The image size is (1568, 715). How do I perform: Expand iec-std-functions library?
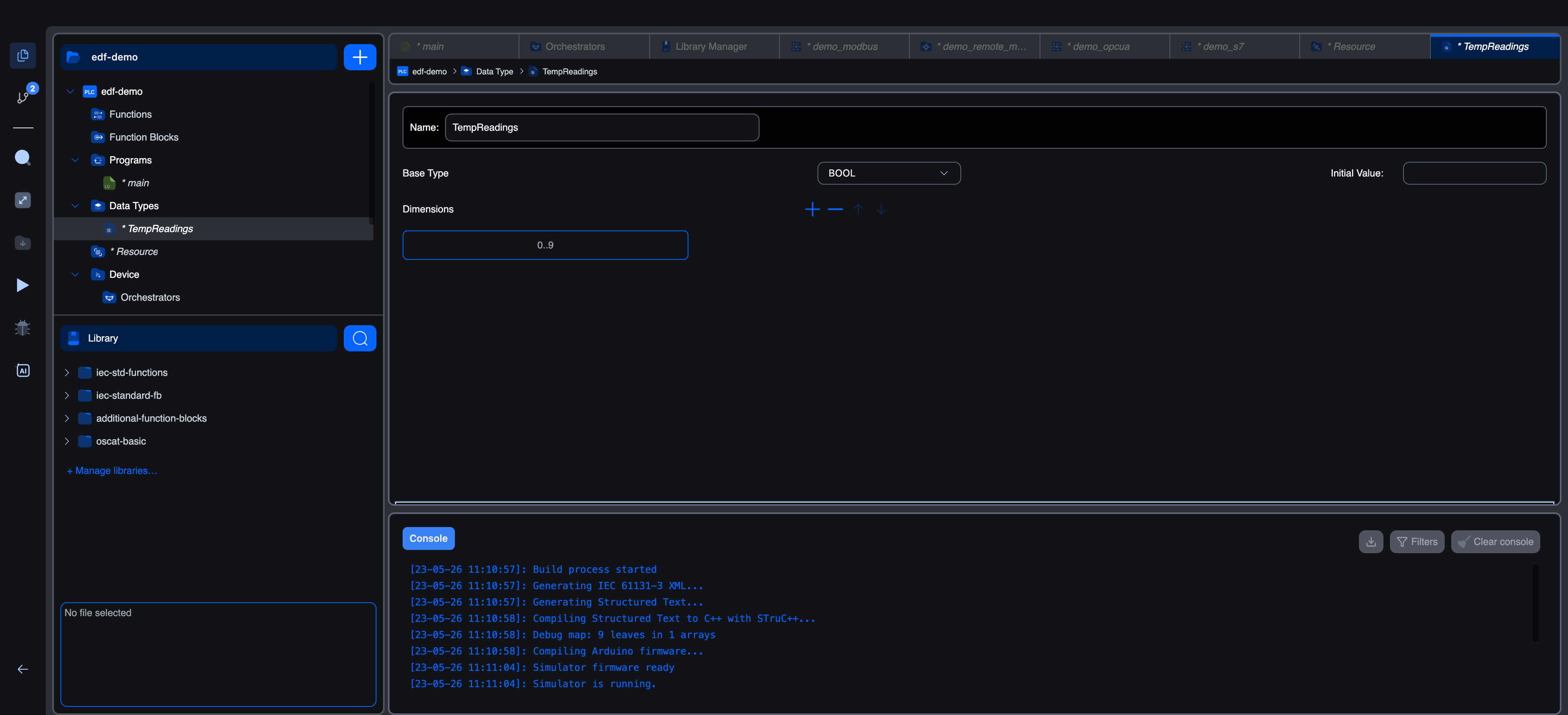coord(66,373)
